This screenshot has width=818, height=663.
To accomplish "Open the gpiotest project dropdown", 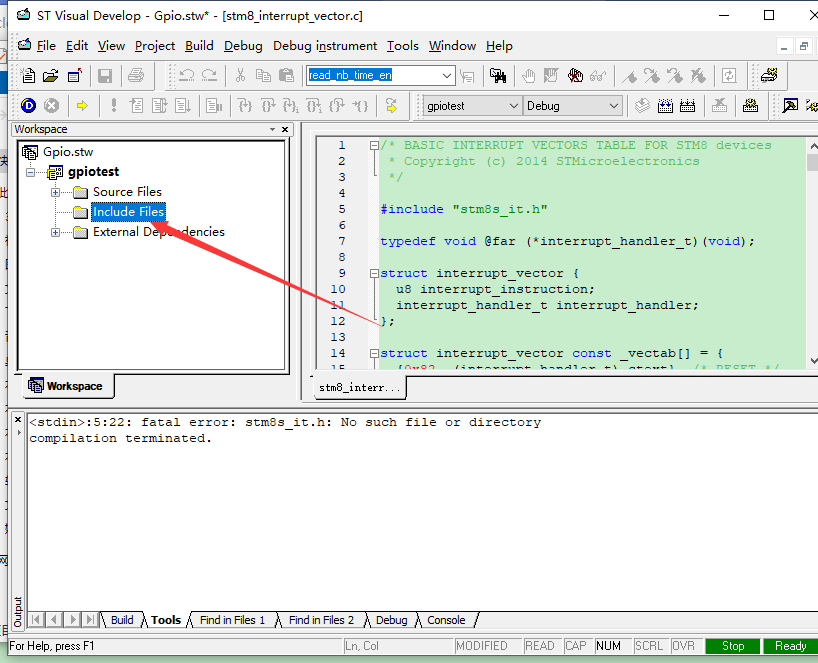I will tap(514, 106).
